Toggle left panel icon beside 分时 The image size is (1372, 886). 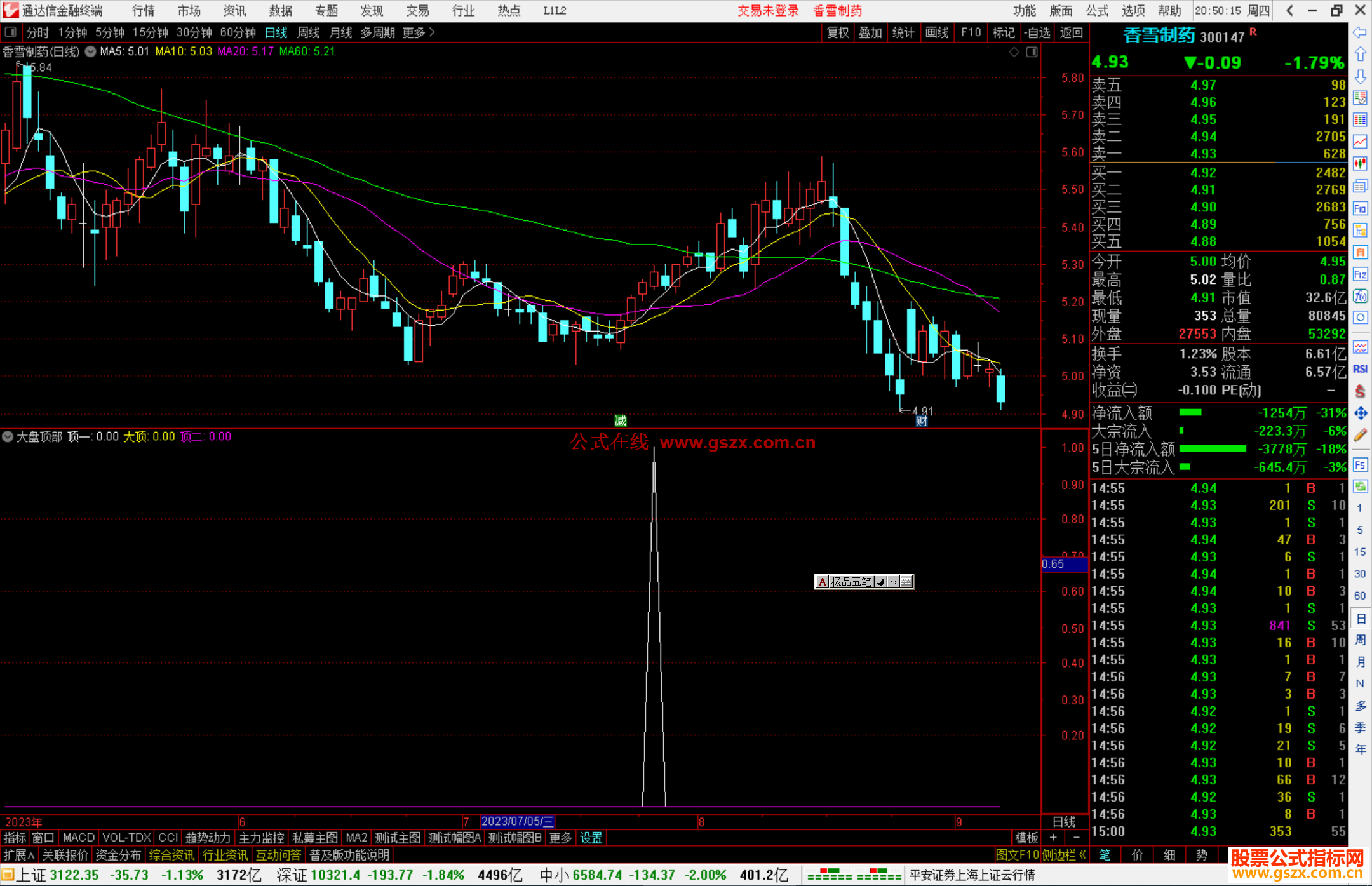11,32
